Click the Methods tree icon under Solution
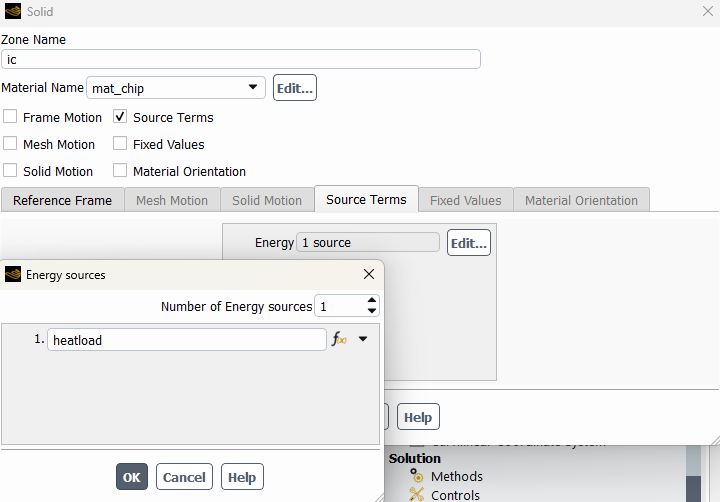720x502 pixels. click(417, 477)
